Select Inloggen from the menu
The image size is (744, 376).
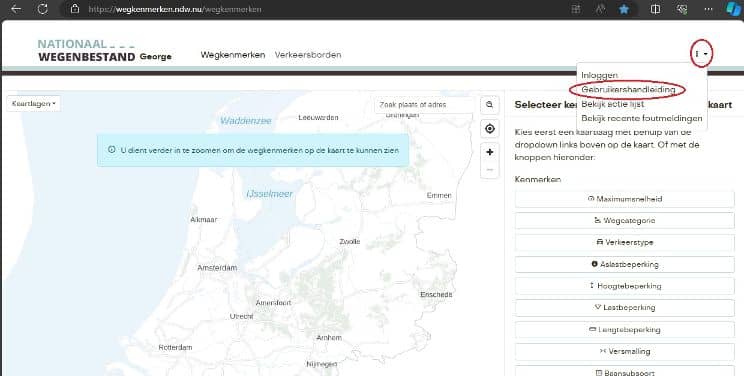coord(599,75)
